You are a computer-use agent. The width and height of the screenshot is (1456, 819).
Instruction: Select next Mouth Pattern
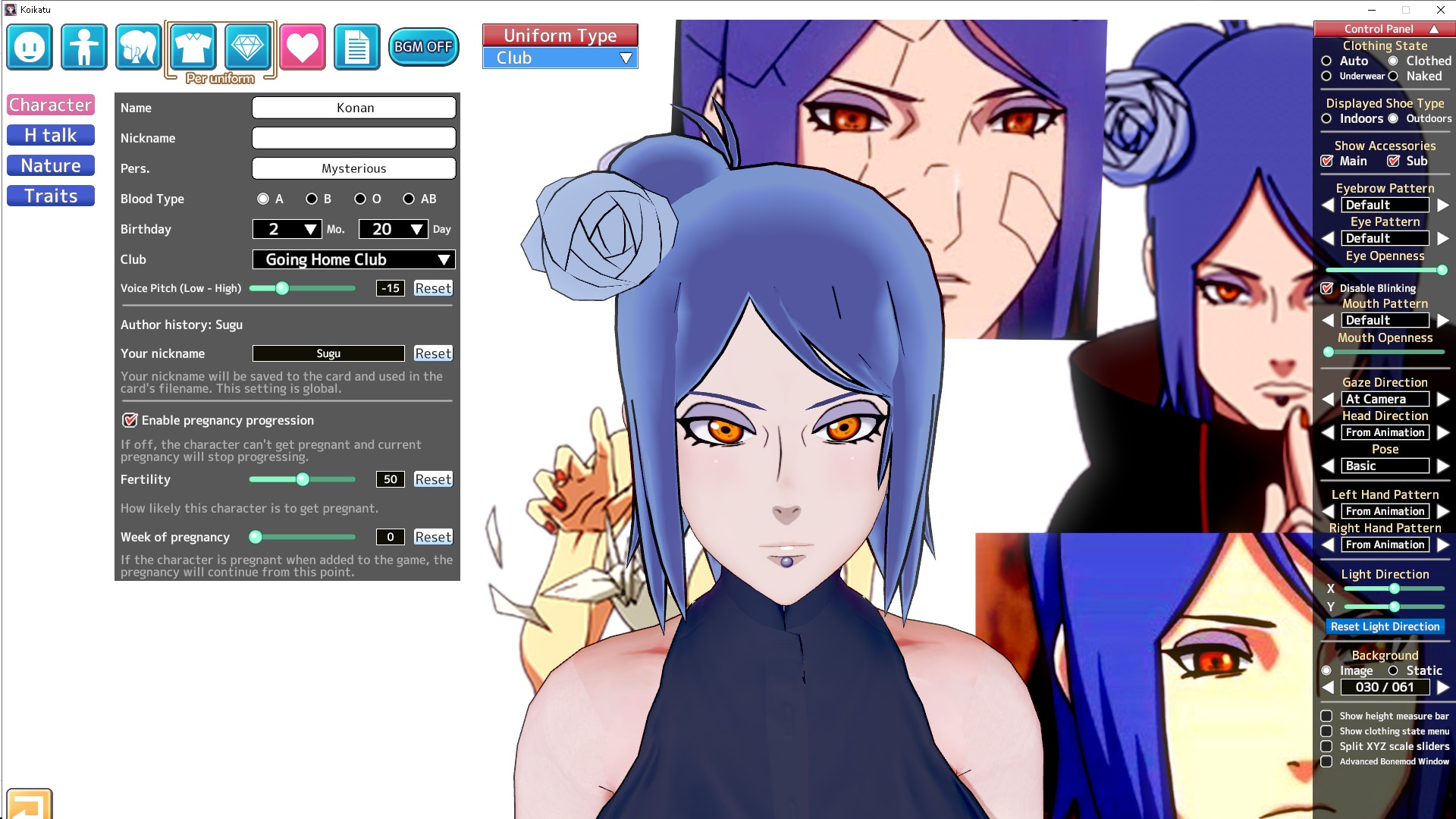(x=1442, y=320)
